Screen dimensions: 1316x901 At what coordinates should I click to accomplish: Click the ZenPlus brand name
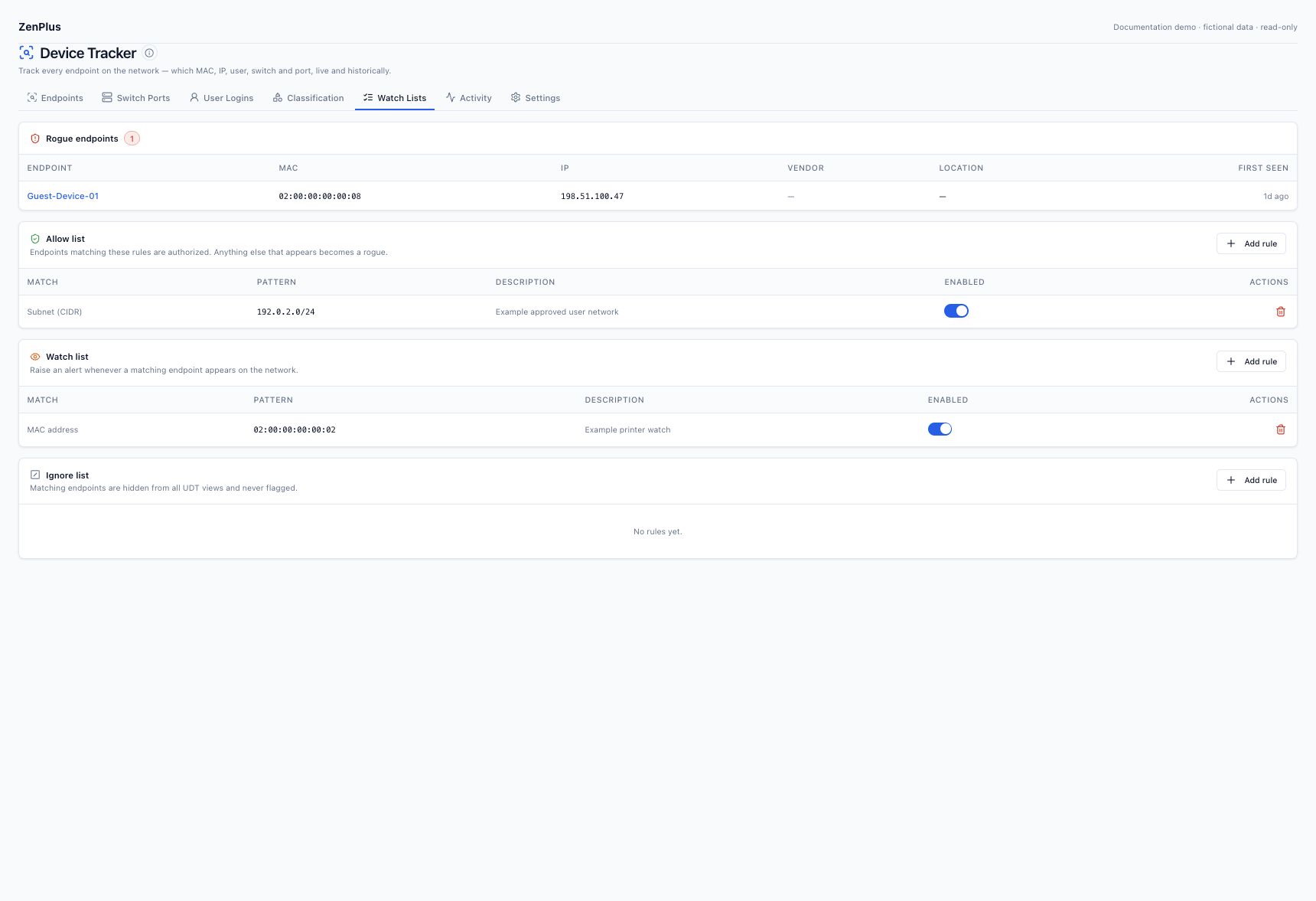tap(40, 27)
